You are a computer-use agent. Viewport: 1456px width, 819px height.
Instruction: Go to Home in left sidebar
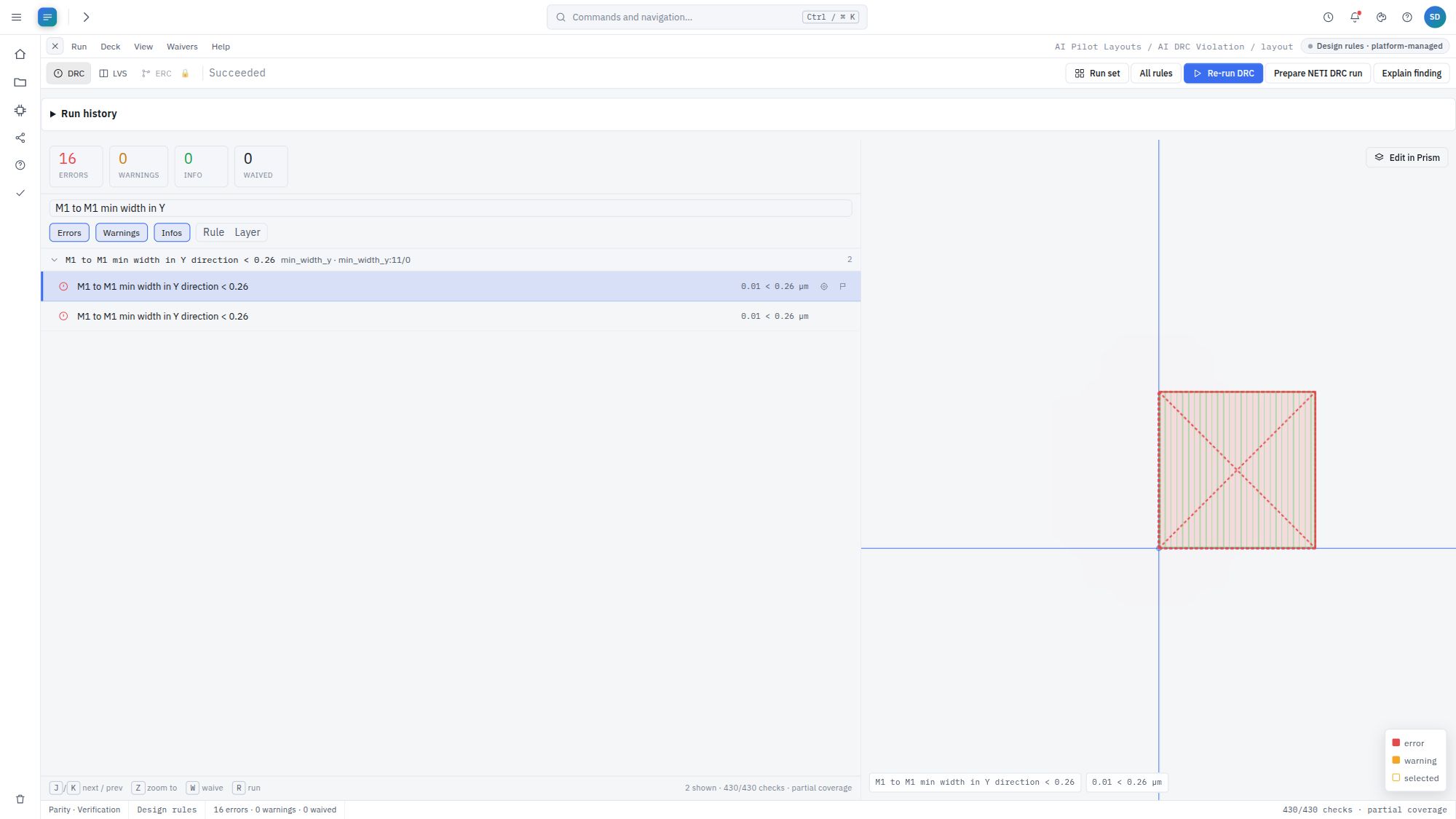(x=20, y=54)
